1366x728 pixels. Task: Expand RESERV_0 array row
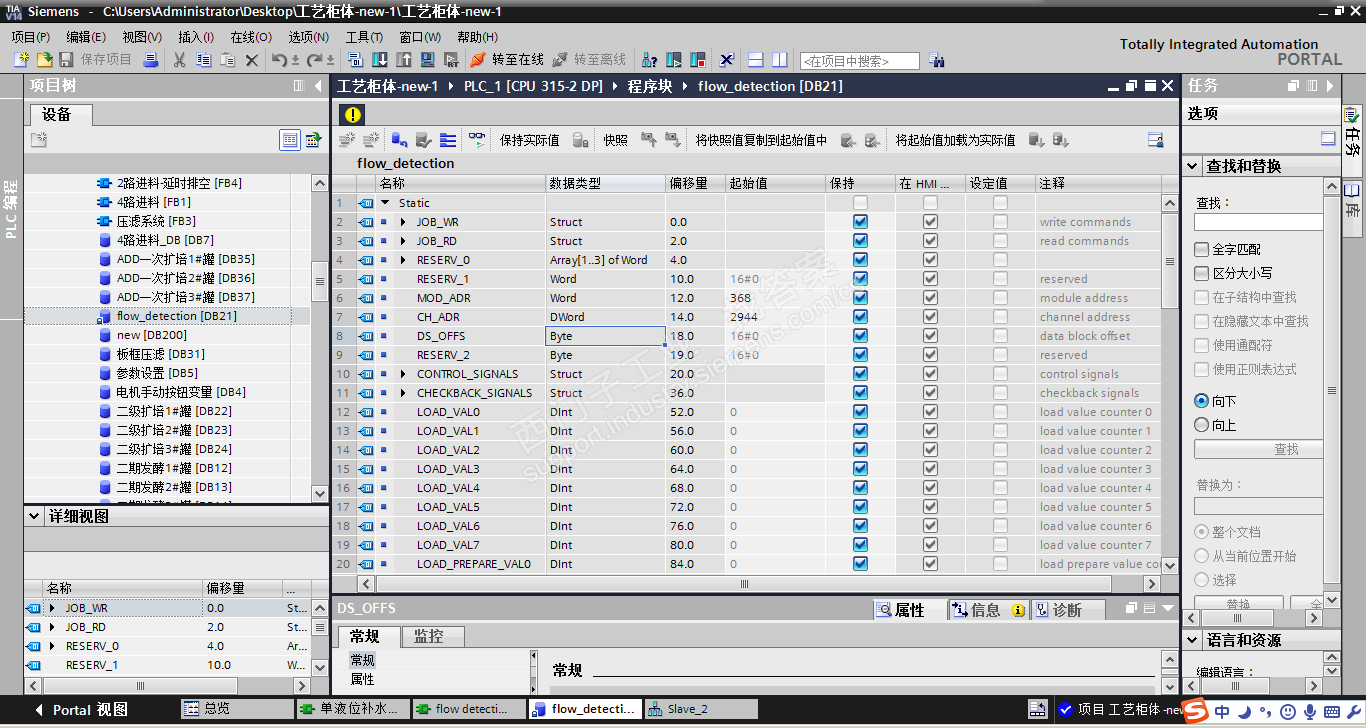(x=403, y=260)
